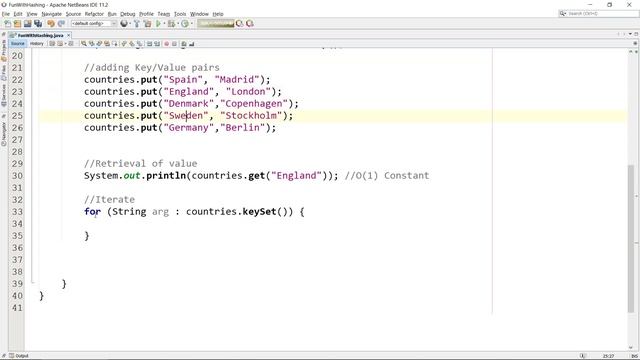Image resolution: width=640 pixels, height=360 pixels.
Task: Click the Comment editor toolbar icon
Action: pyautogui.click(x=183, y=44)
